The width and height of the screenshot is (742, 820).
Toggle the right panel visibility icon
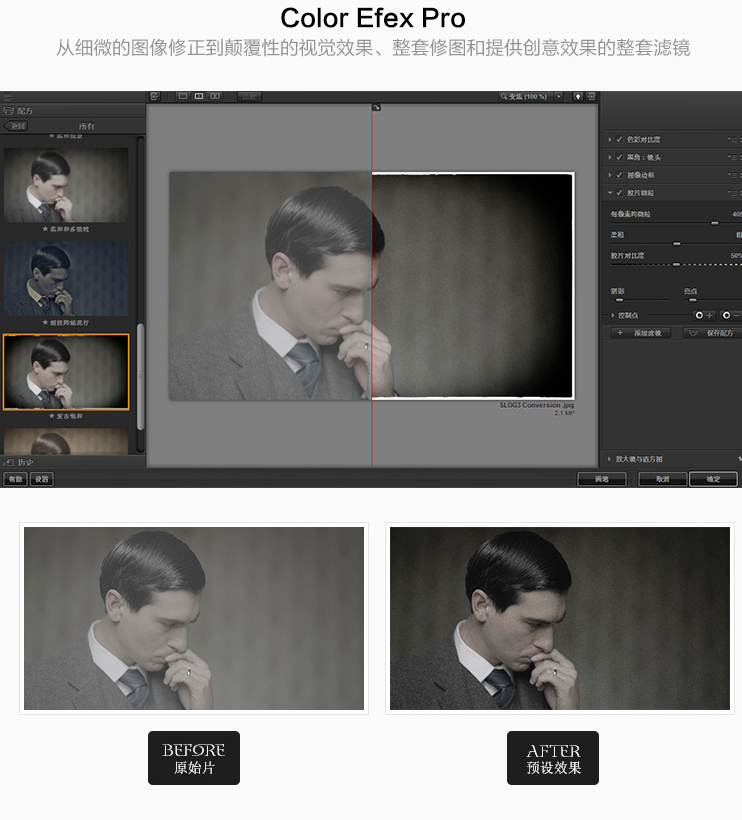(x=591, y=96)
